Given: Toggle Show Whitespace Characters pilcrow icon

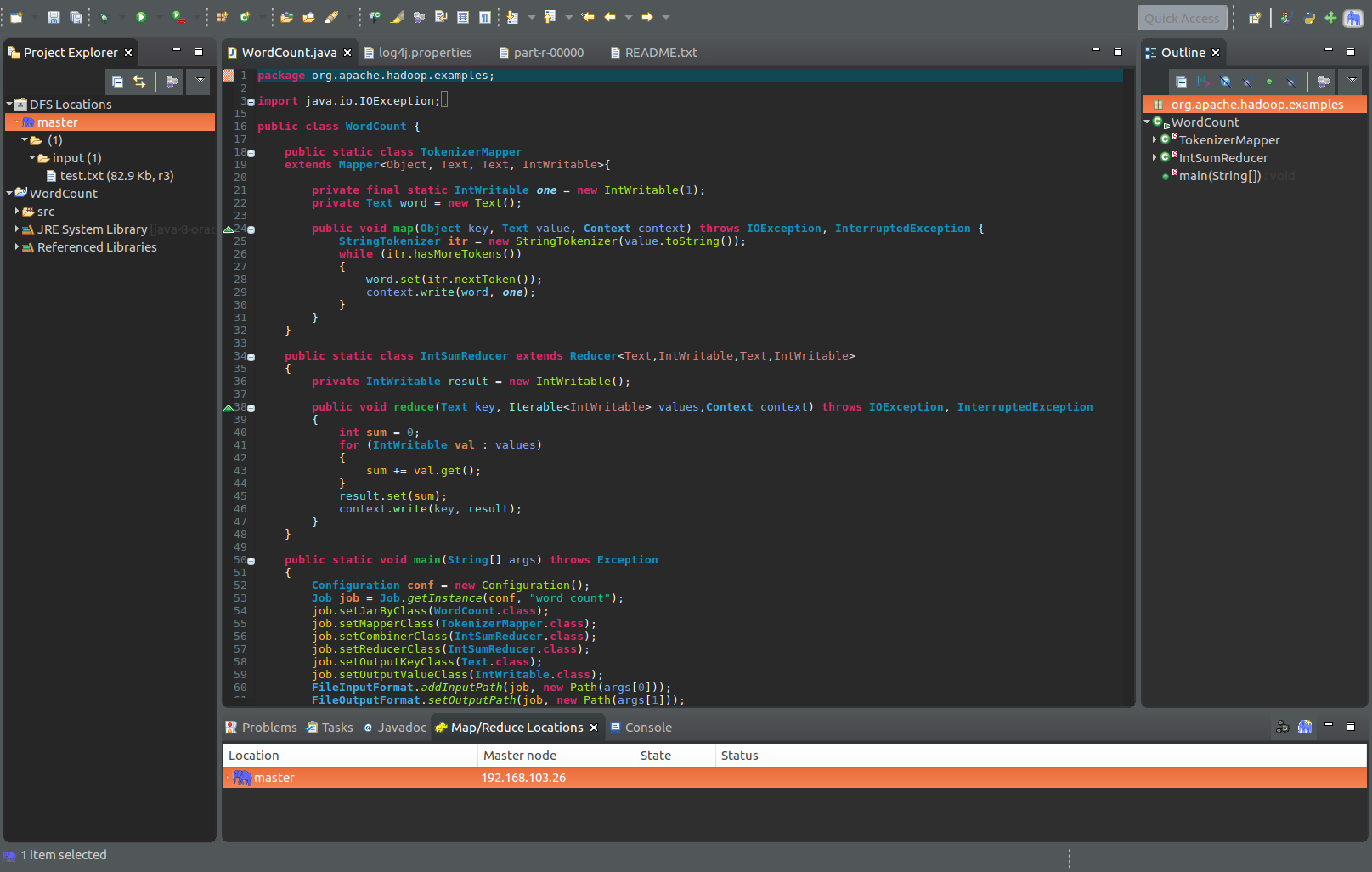Looking at the screenshot, I should (x=484, y=17).
